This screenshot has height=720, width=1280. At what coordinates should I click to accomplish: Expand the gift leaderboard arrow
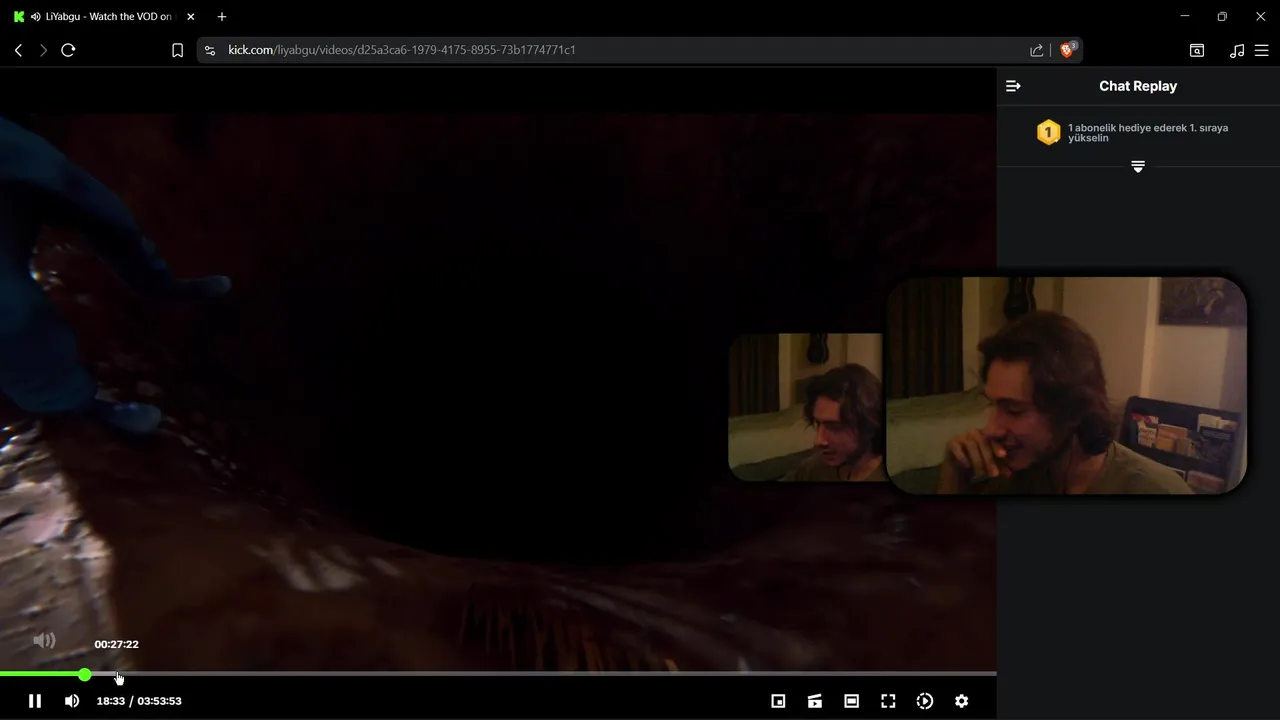click(1138, 167)
